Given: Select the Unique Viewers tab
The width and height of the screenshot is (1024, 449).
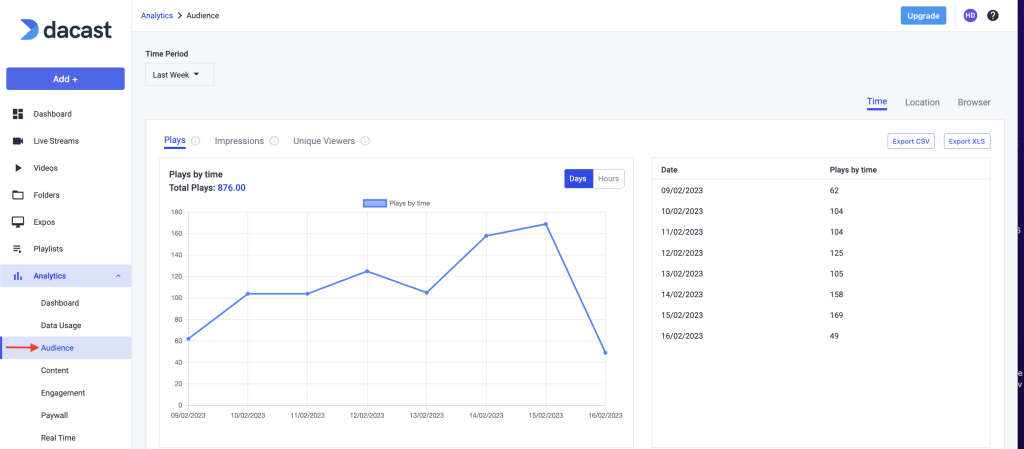Looking at the screenshot, I should click(323, 141).
